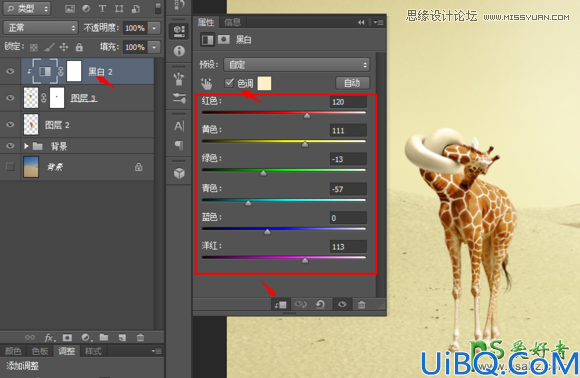The image size is (580, 378).
Task: Open the Properties panel flyout menu
Action: [x=378, y=23]
